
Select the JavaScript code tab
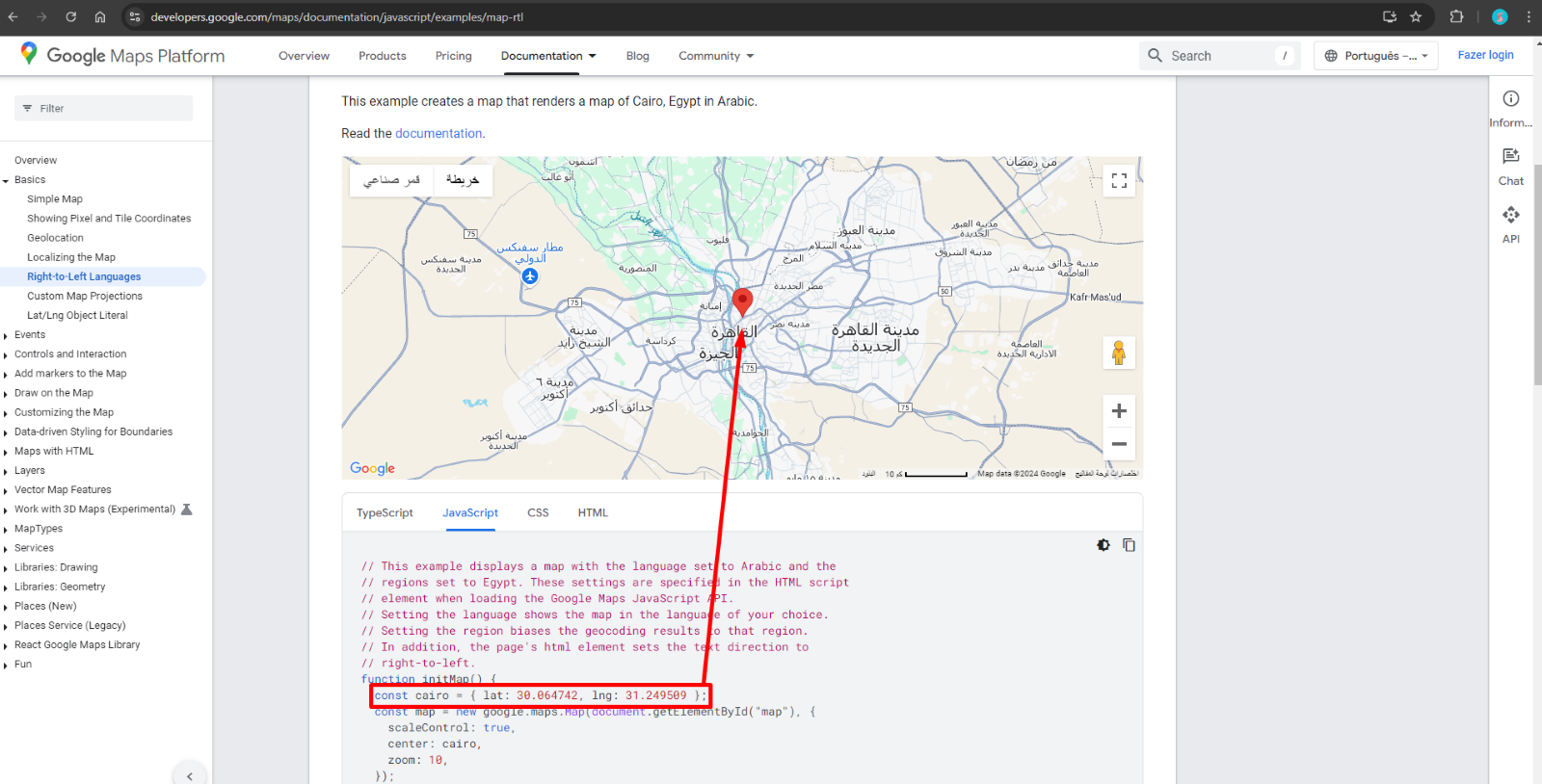[470, 512]
